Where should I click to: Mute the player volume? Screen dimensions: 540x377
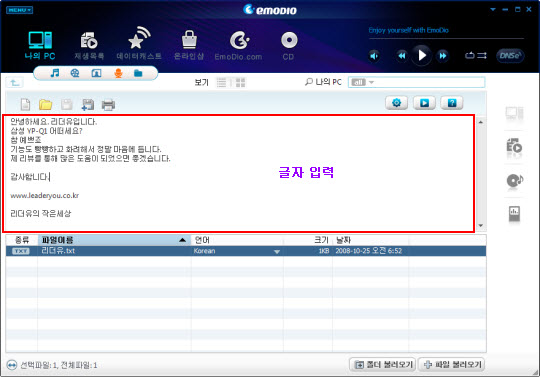(x=374, y=56)
